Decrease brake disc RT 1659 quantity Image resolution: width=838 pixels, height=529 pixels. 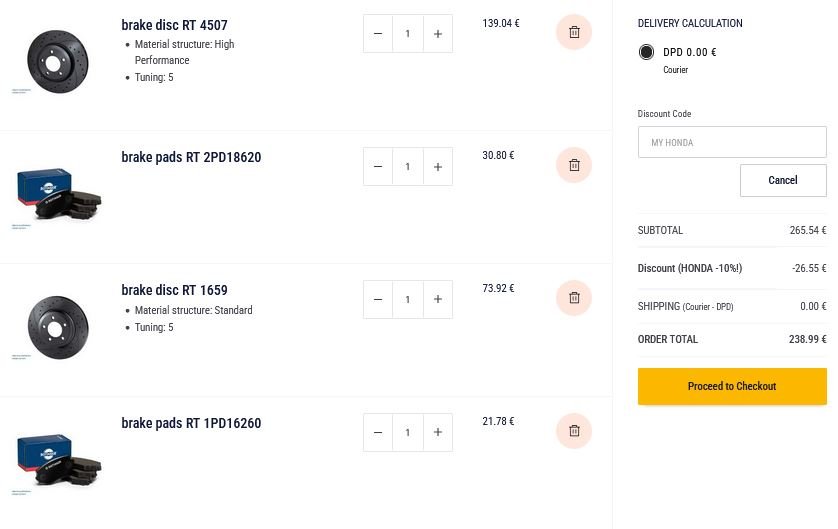(x=378, y=299)
